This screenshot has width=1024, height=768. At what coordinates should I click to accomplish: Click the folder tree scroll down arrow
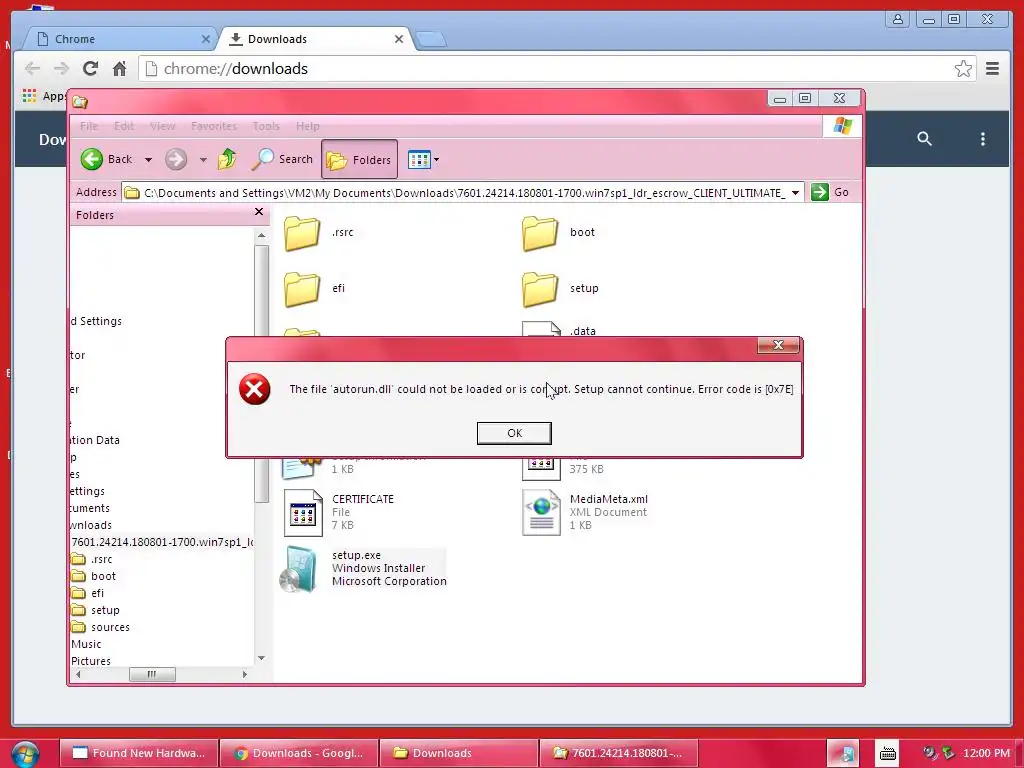(x=261, y=658)
